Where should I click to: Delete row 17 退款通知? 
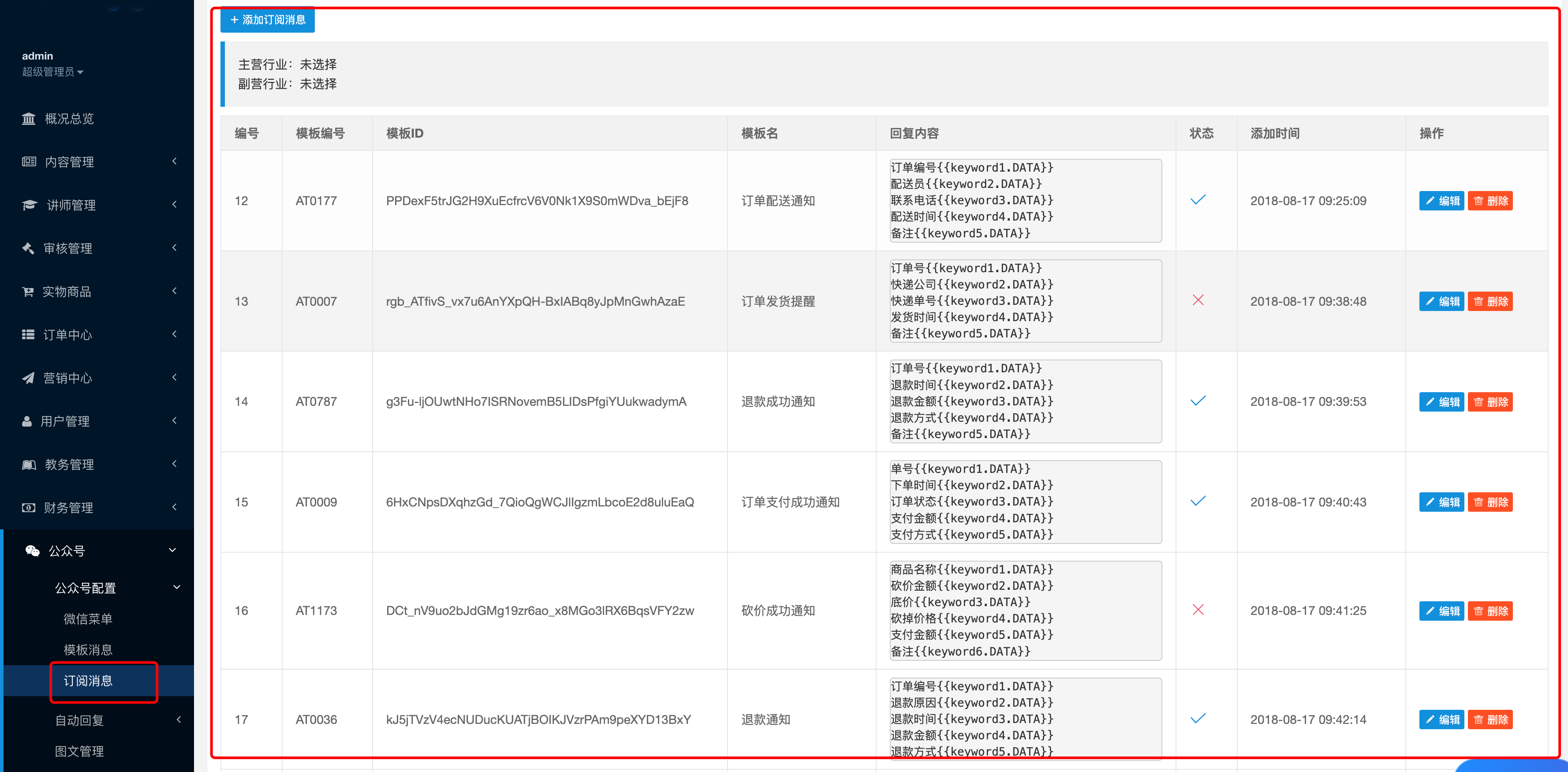coord(1490,719)
